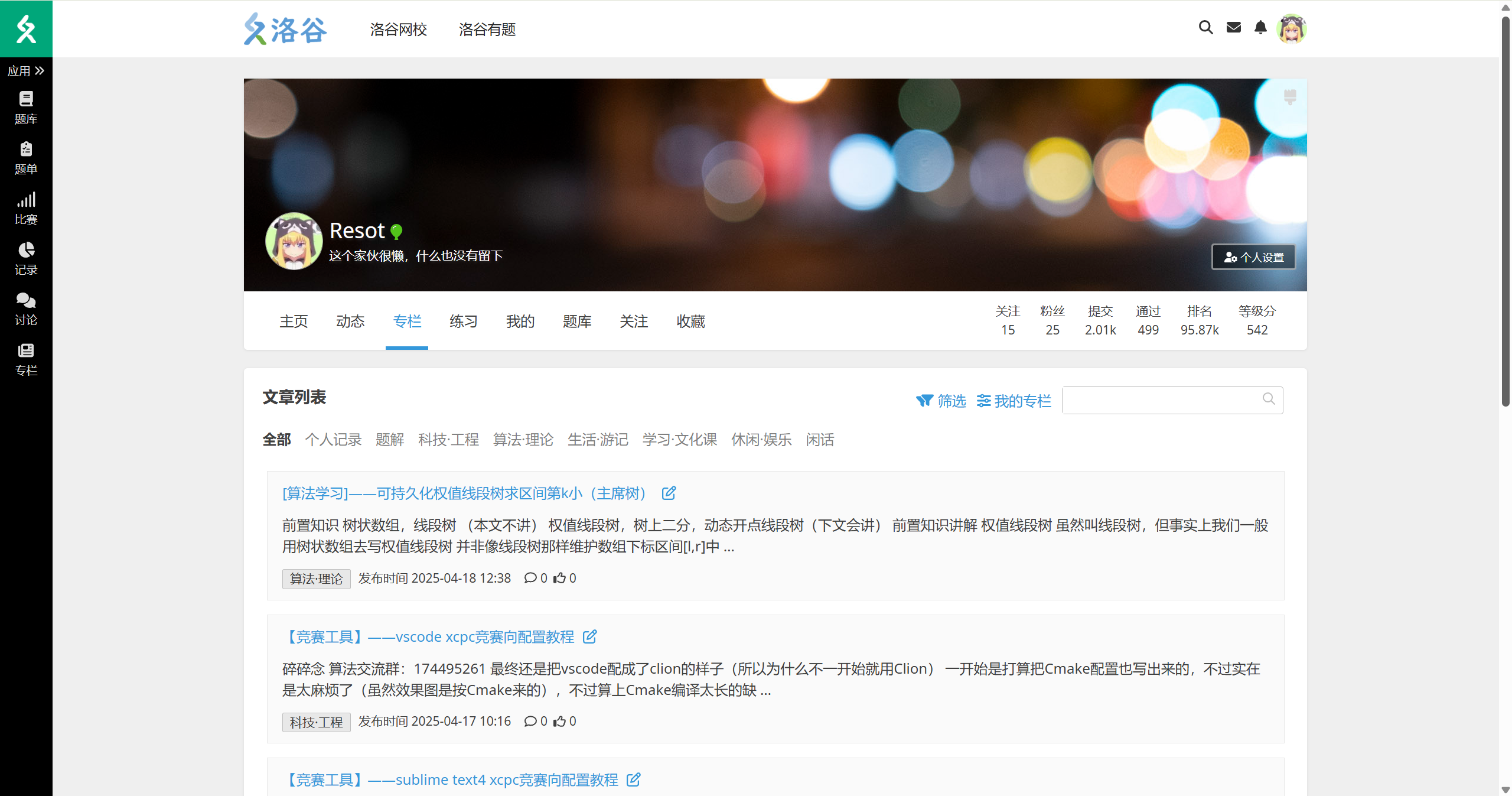The image size is (1512, 796).
Task: Open the 题单 icon in the left sidebar
Action: point(26,158)
